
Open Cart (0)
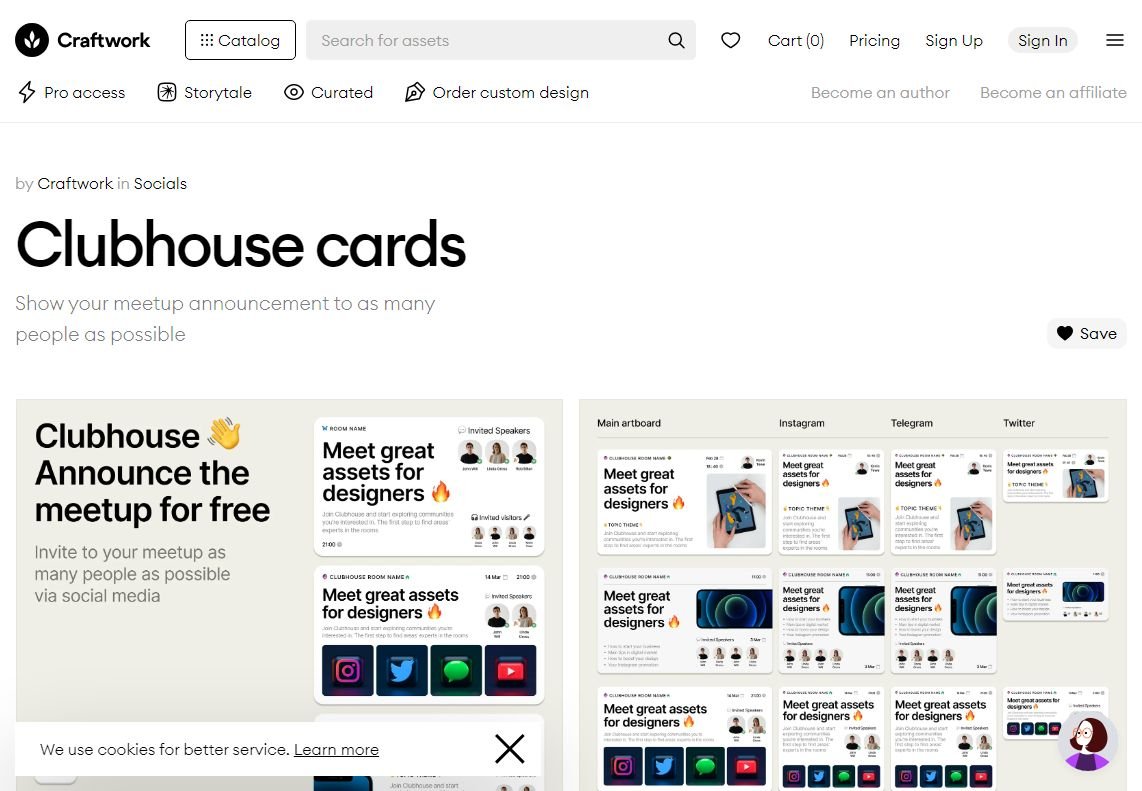tap(796, 41)
